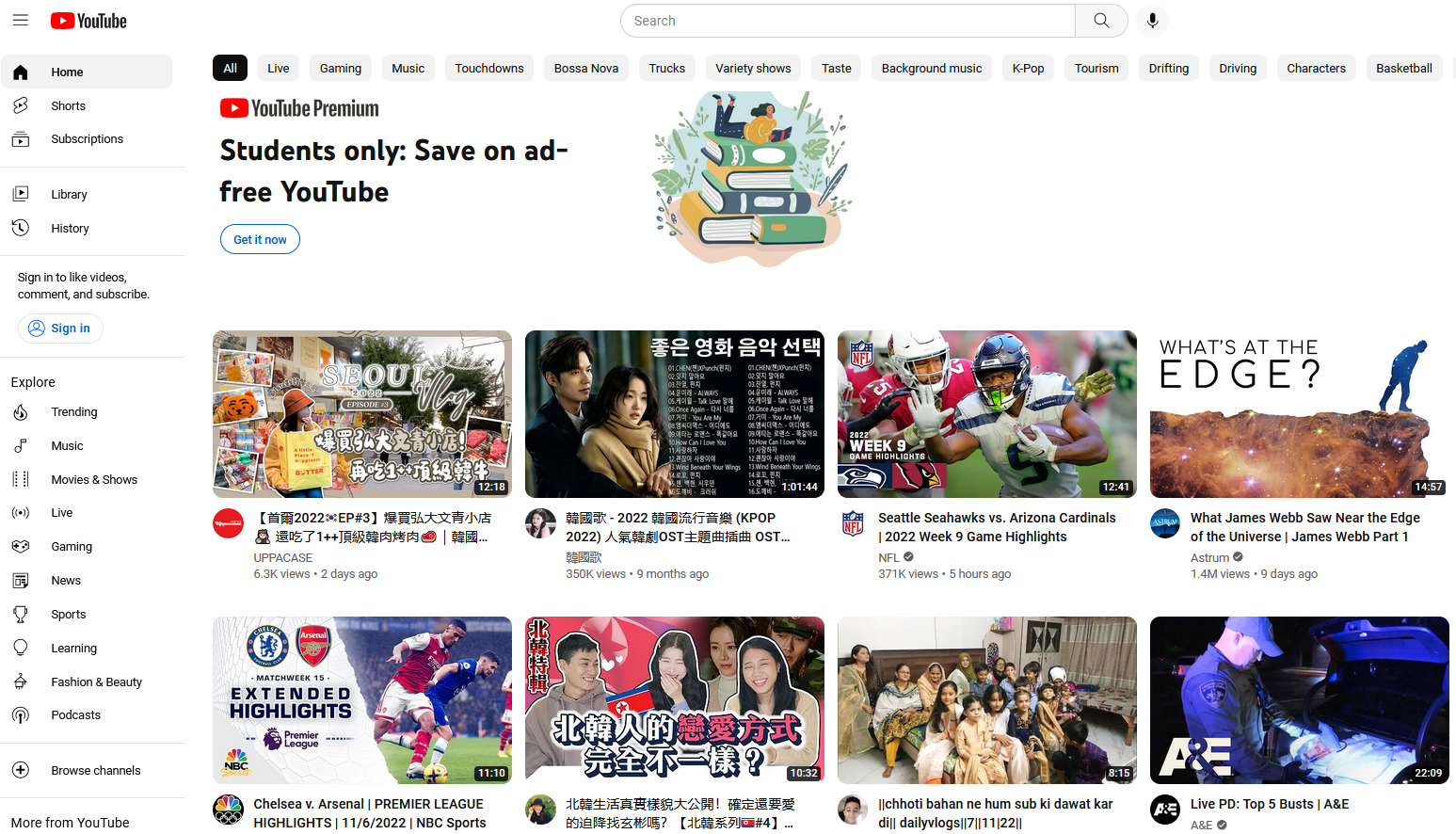
Task: Click the Get it now button
Action: [260, 239]
